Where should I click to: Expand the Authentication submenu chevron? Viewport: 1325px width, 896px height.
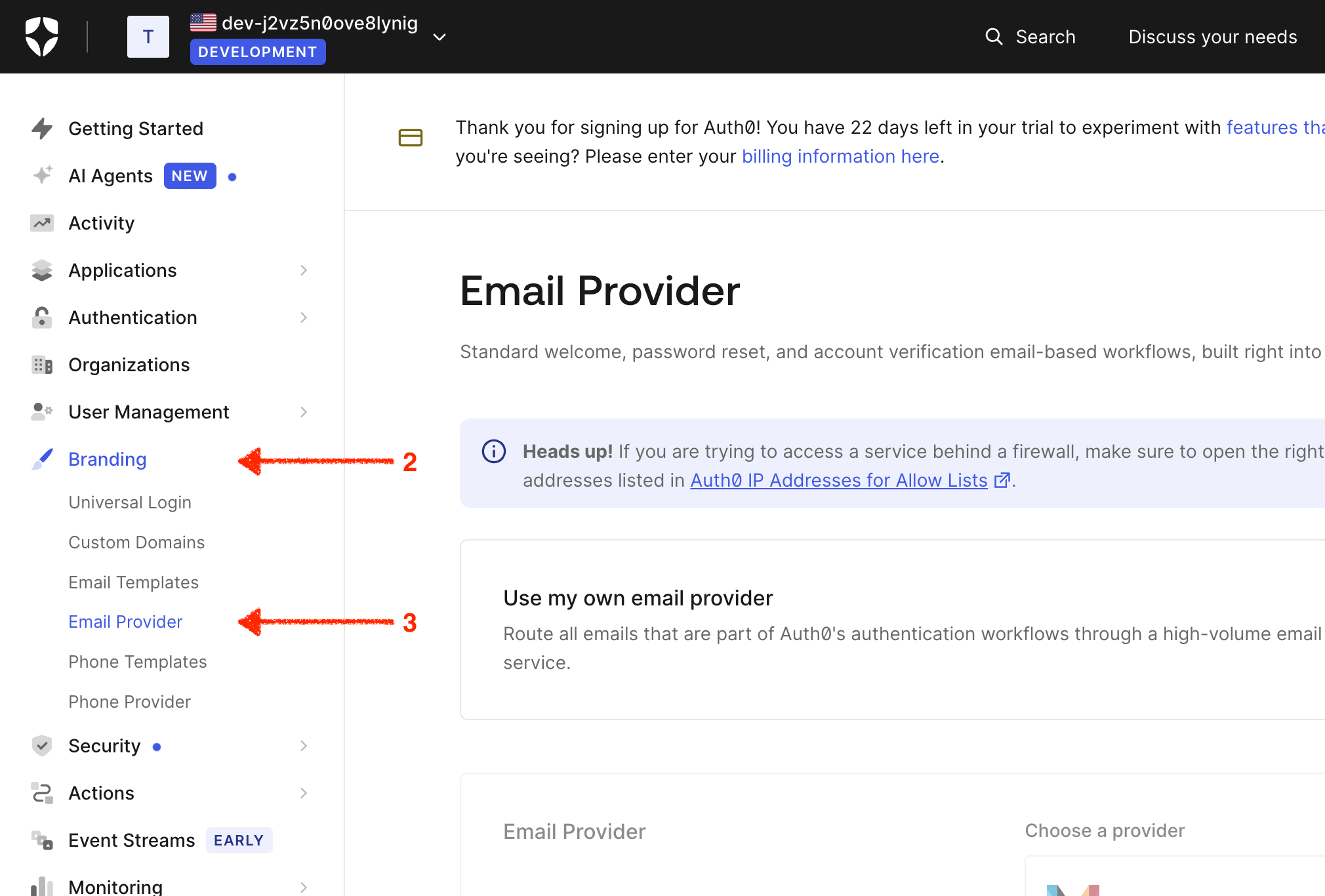tap(304, 317)
